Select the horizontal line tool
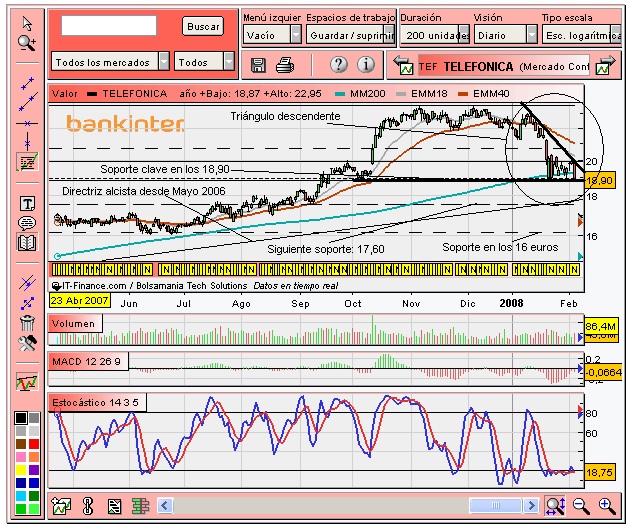 click(x=27, y=123)
